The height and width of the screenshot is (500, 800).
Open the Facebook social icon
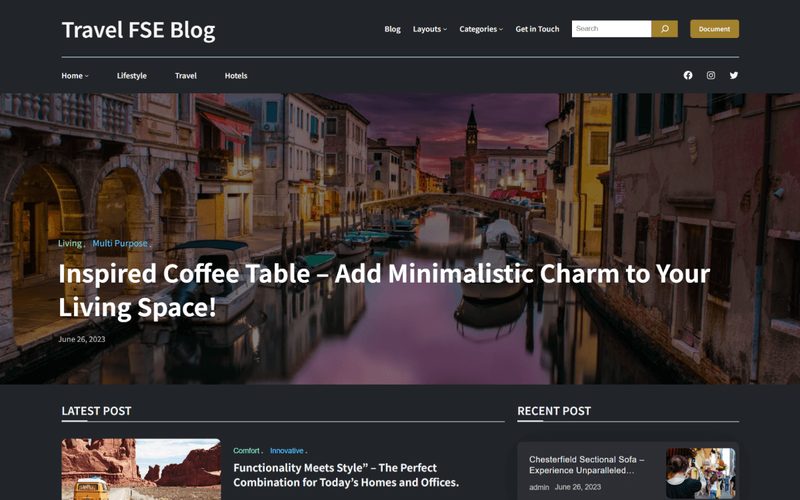click(688, 76)
